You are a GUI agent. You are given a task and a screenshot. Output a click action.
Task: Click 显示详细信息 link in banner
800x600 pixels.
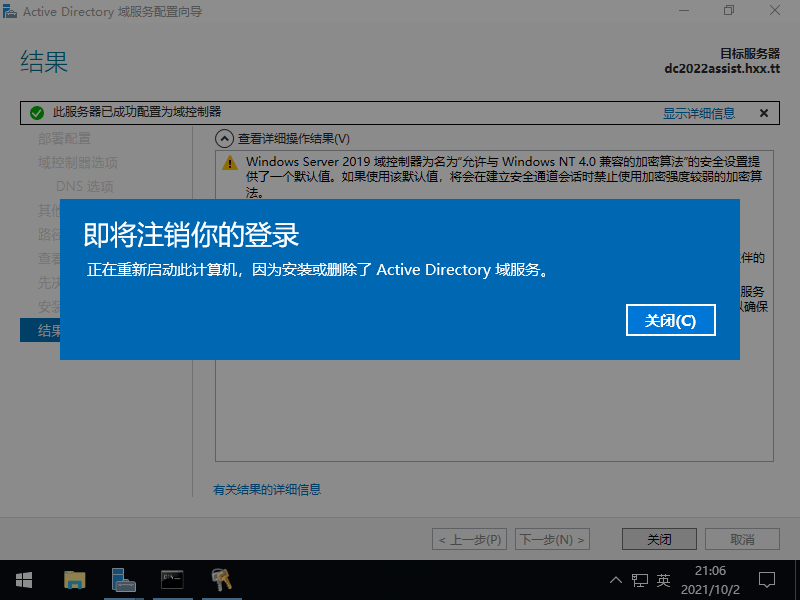tap(698, 113)
